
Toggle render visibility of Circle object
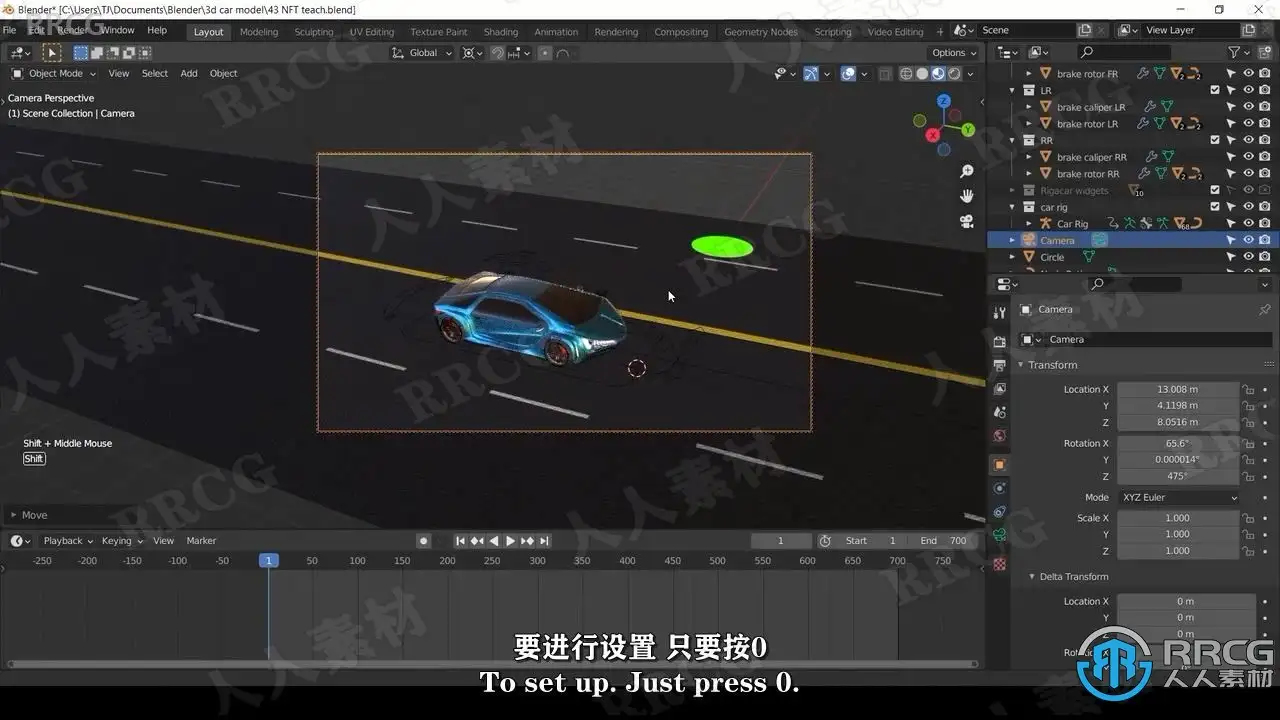[x=1264, y=257]
